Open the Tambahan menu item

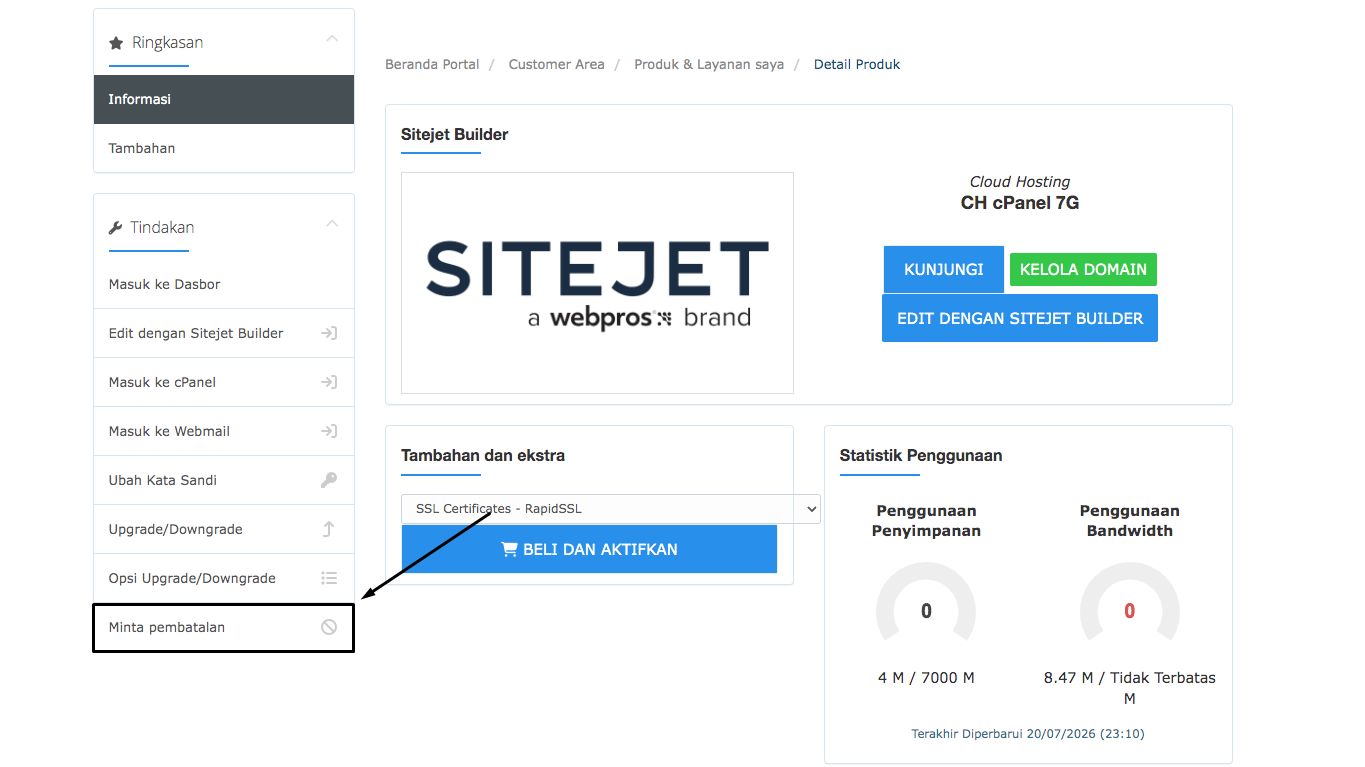[224, 148]
